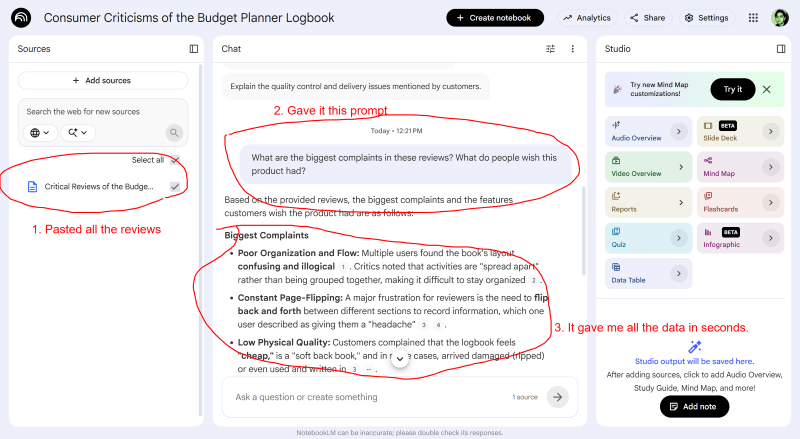800x439 pixels.
Task: Click the NotebookLM logo icon
Action: tap(21, 18)
